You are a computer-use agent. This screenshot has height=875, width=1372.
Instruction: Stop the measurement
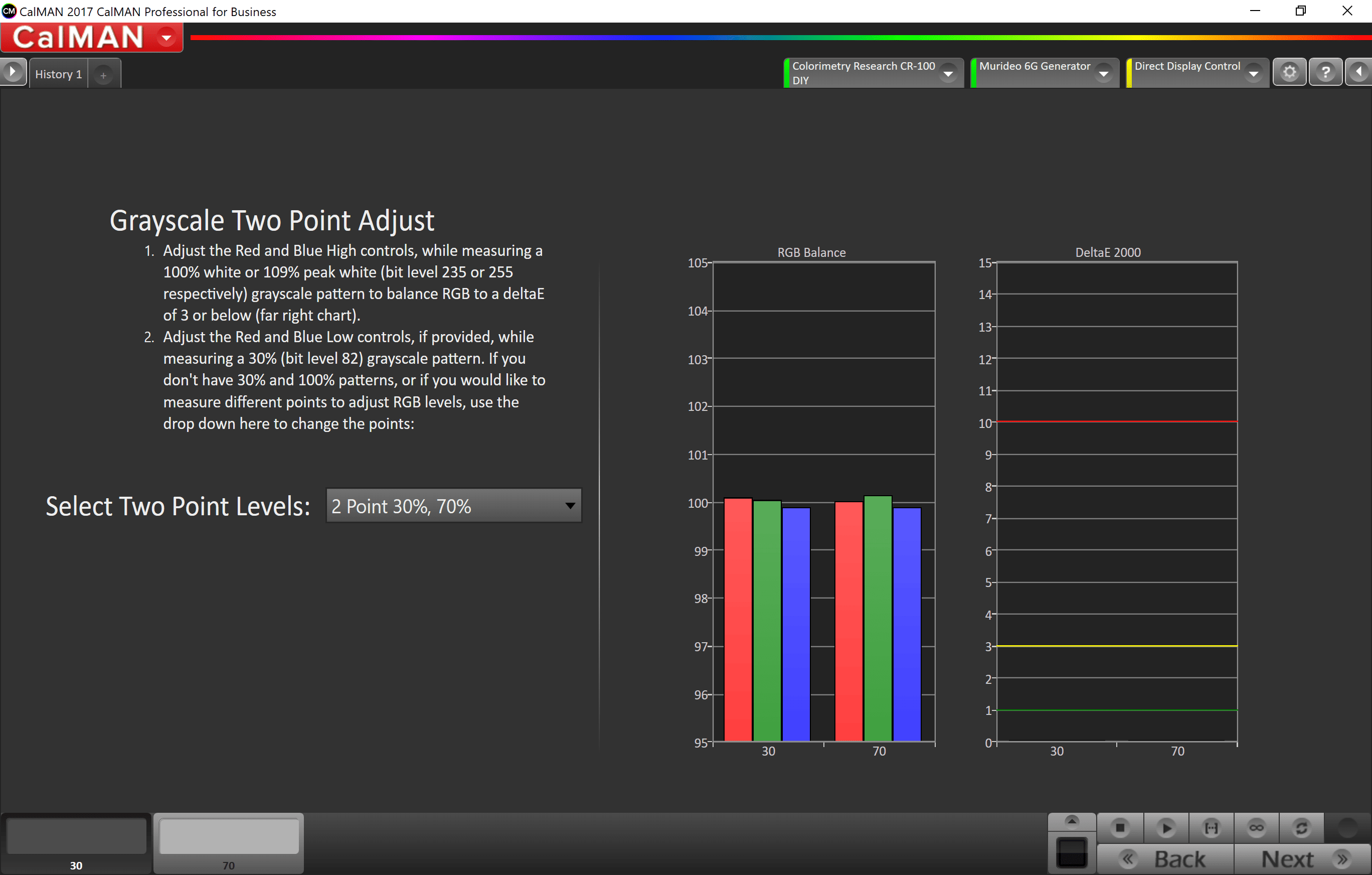[x=1120, y=828]
